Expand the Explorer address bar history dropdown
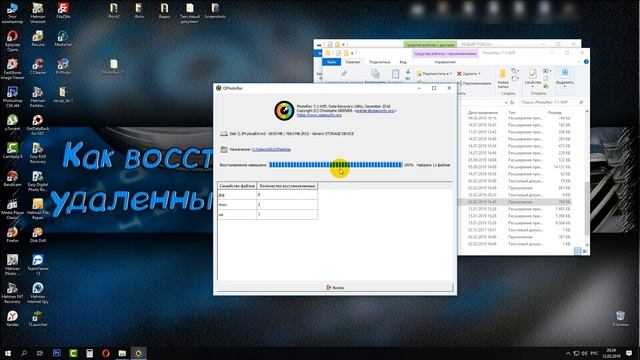This screenshot has width=640, height=360. pyautogui.click(x=505, y=102)
